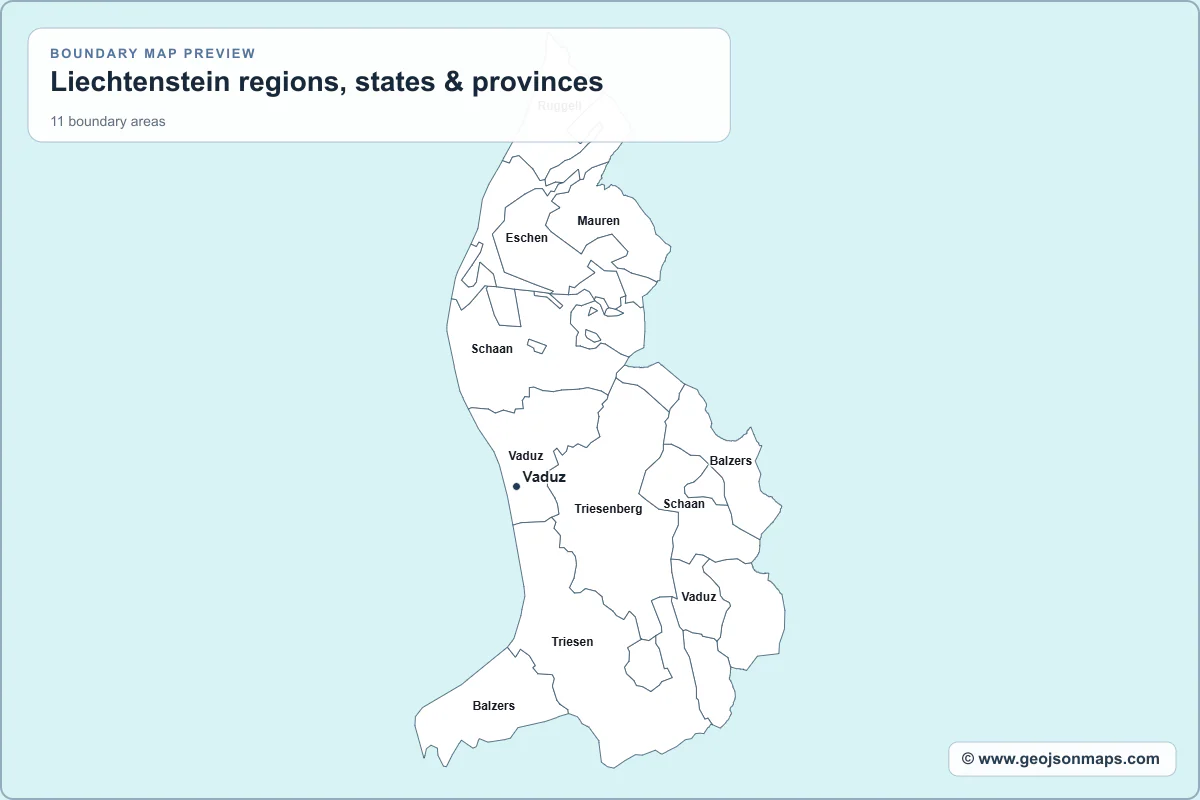This screenshot has height=800, width=1200.
Task: Select the Triesenberg label on the map
Action: coord(608,509)
